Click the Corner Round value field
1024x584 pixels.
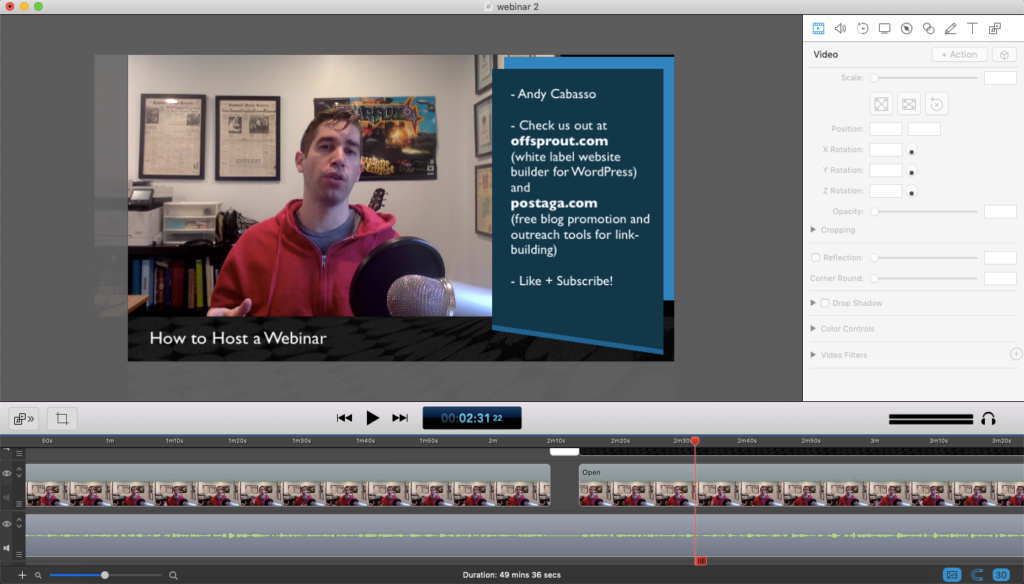(1000, 278)
